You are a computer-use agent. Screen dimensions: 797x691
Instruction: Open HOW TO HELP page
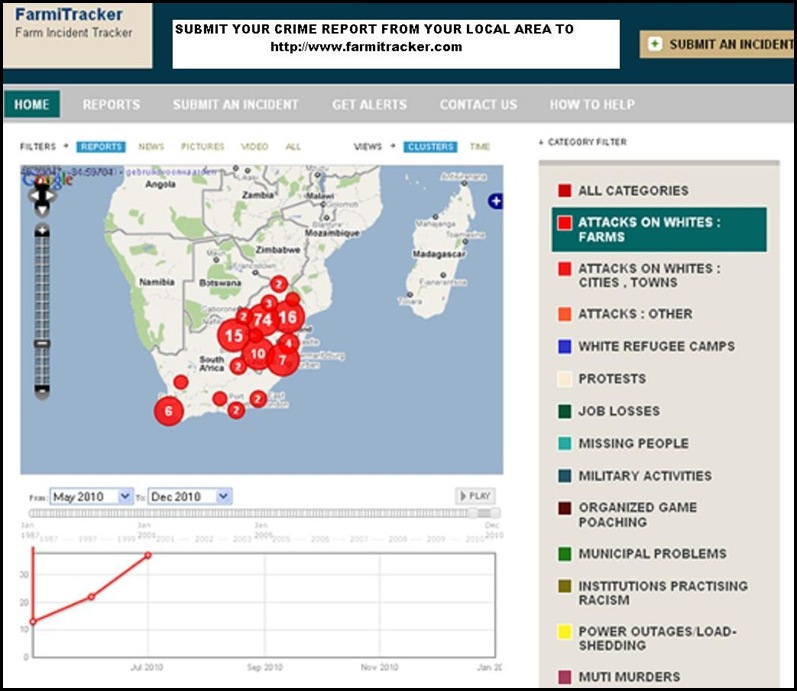[592, 105]
